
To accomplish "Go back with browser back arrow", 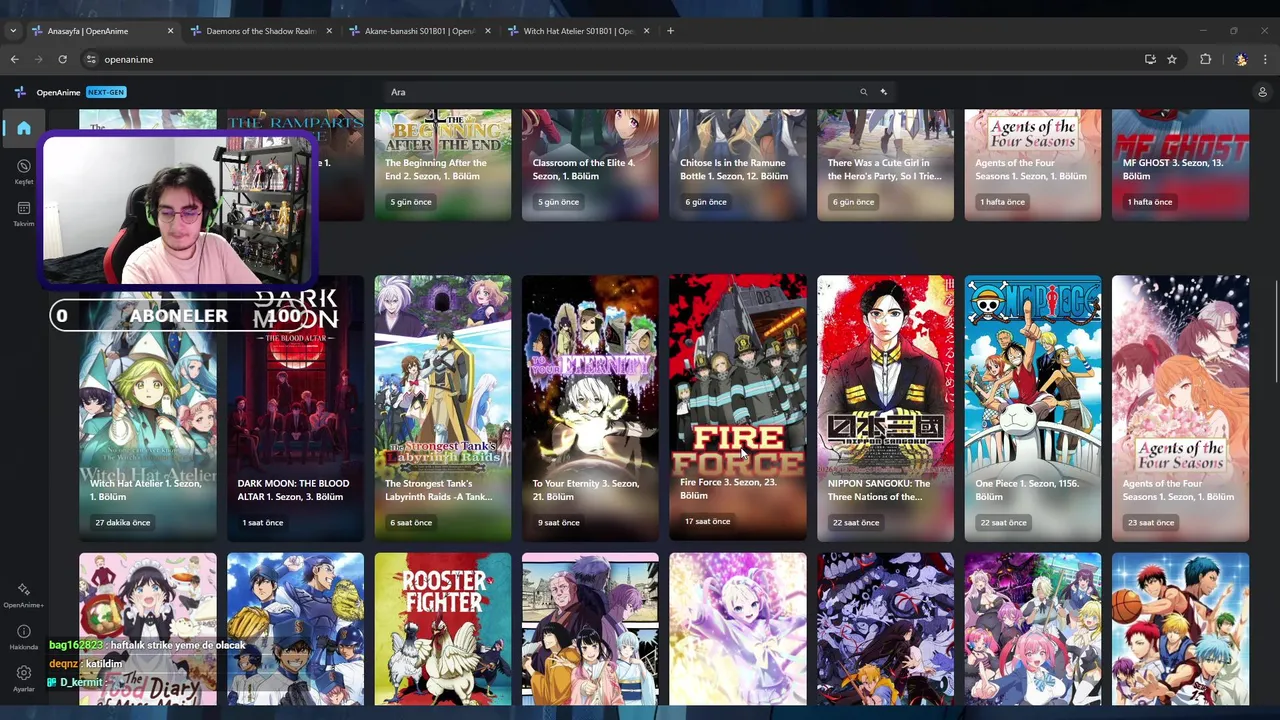I will click(15, 59).
